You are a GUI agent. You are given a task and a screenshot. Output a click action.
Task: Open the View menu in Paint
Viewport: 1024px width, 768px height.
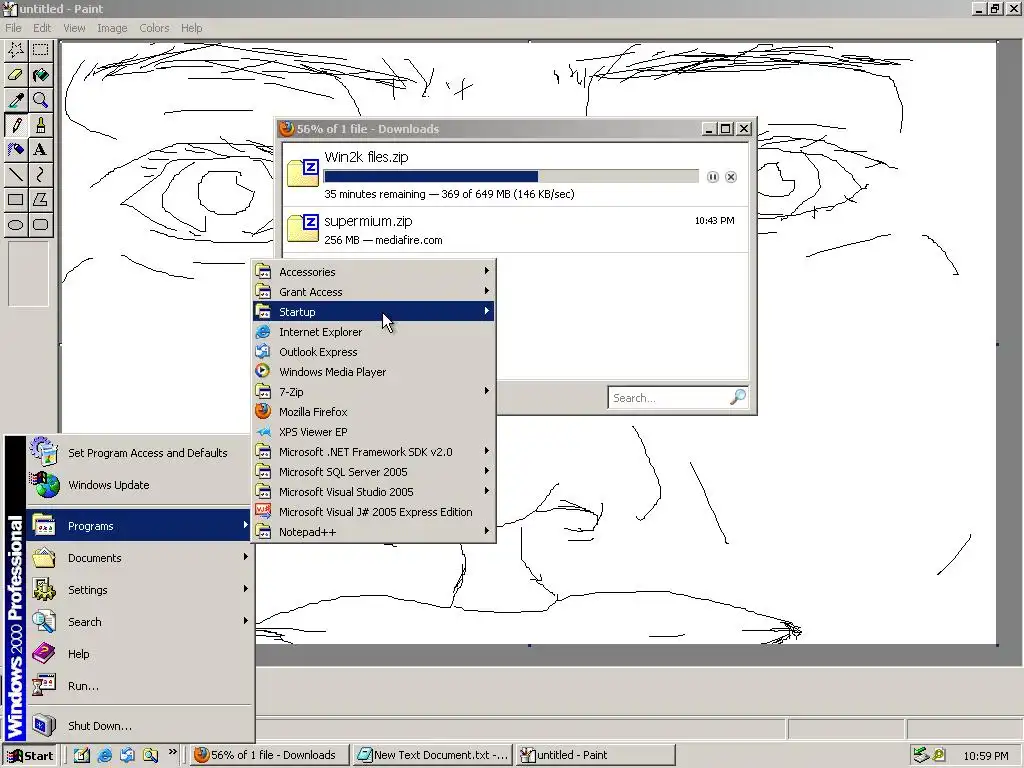pos(74,28)
